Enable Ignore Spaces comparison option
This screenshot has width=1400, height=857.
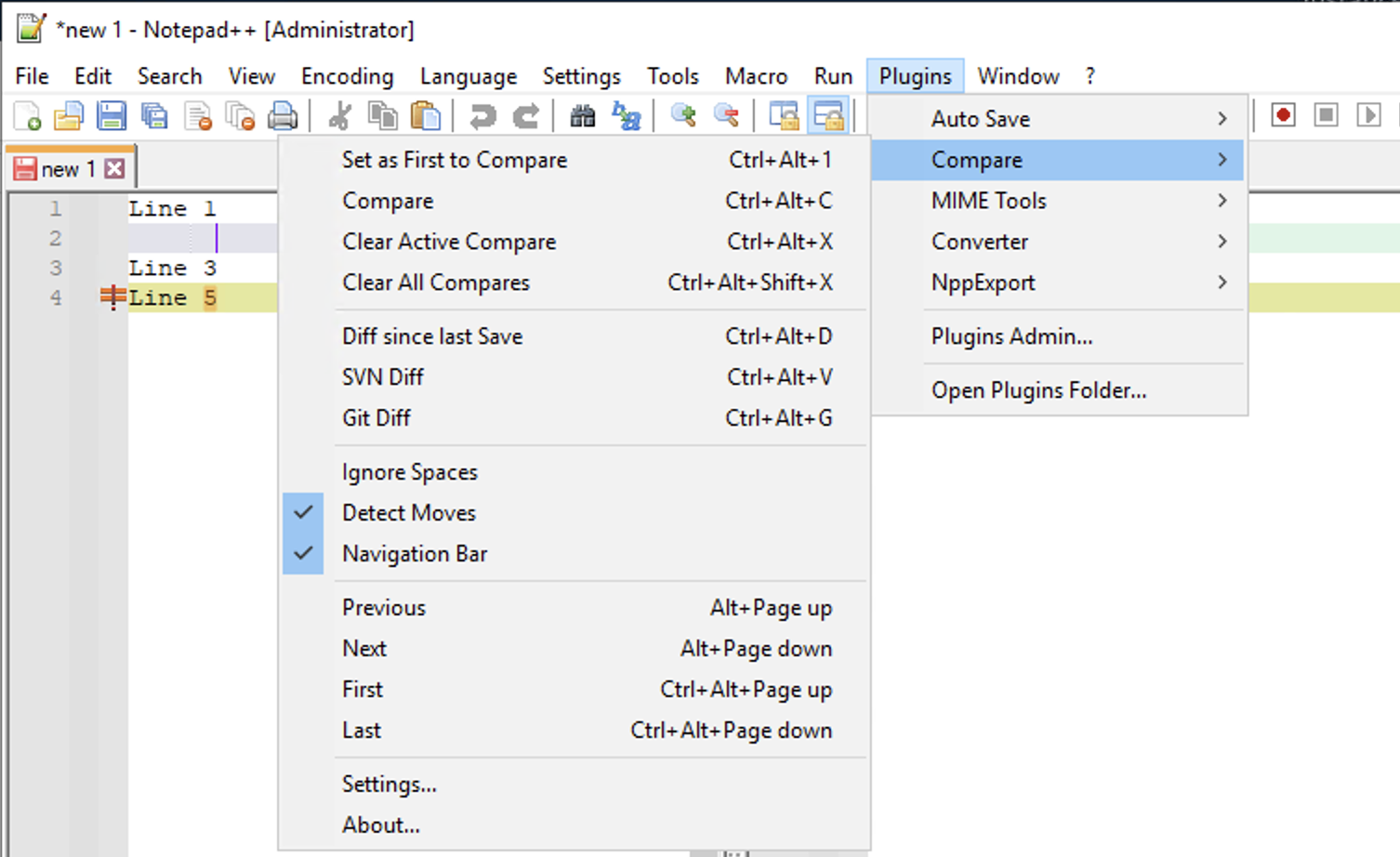click(410, 471)
